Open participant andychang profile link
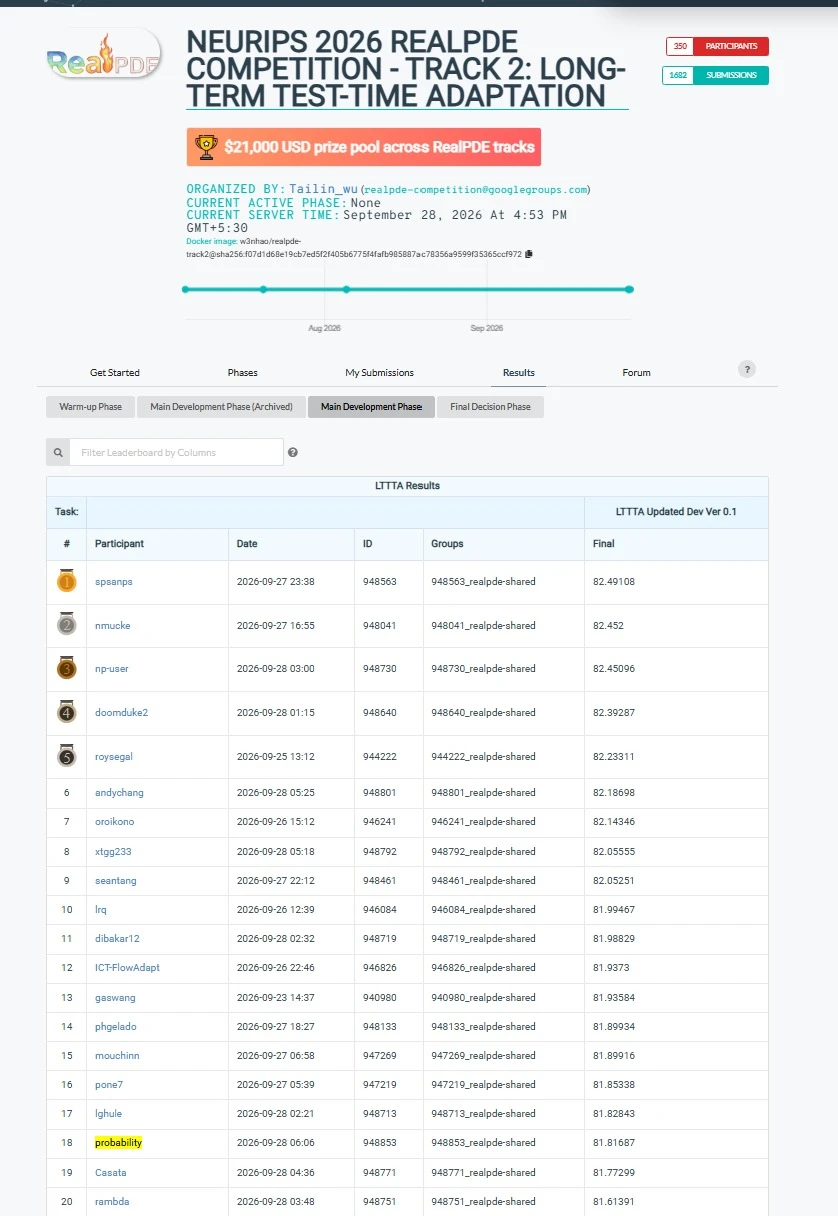 coord(119,793)
